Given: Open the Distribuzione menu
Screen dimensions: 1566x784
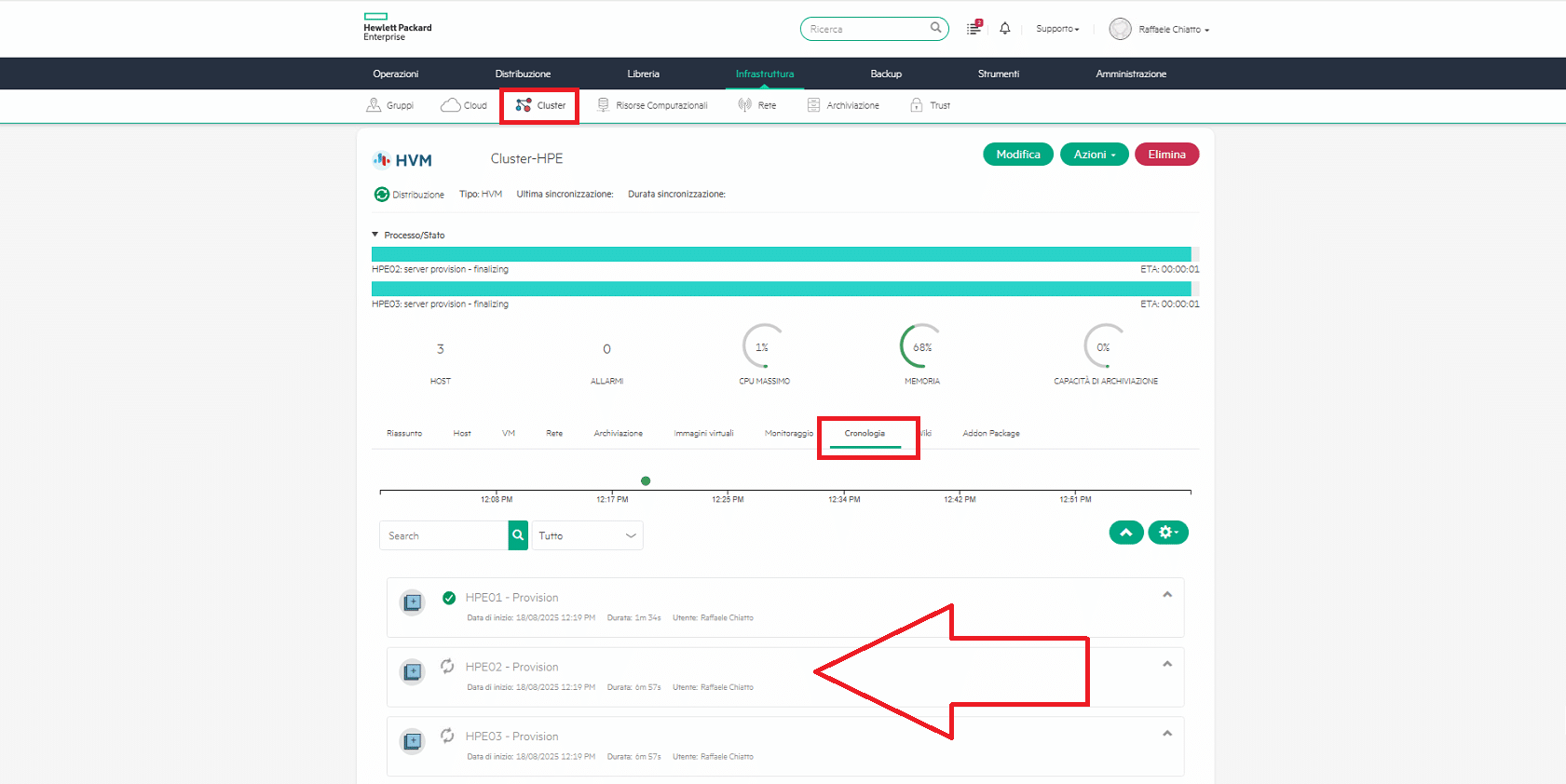Looking at the screenshot, I should 523,74.
